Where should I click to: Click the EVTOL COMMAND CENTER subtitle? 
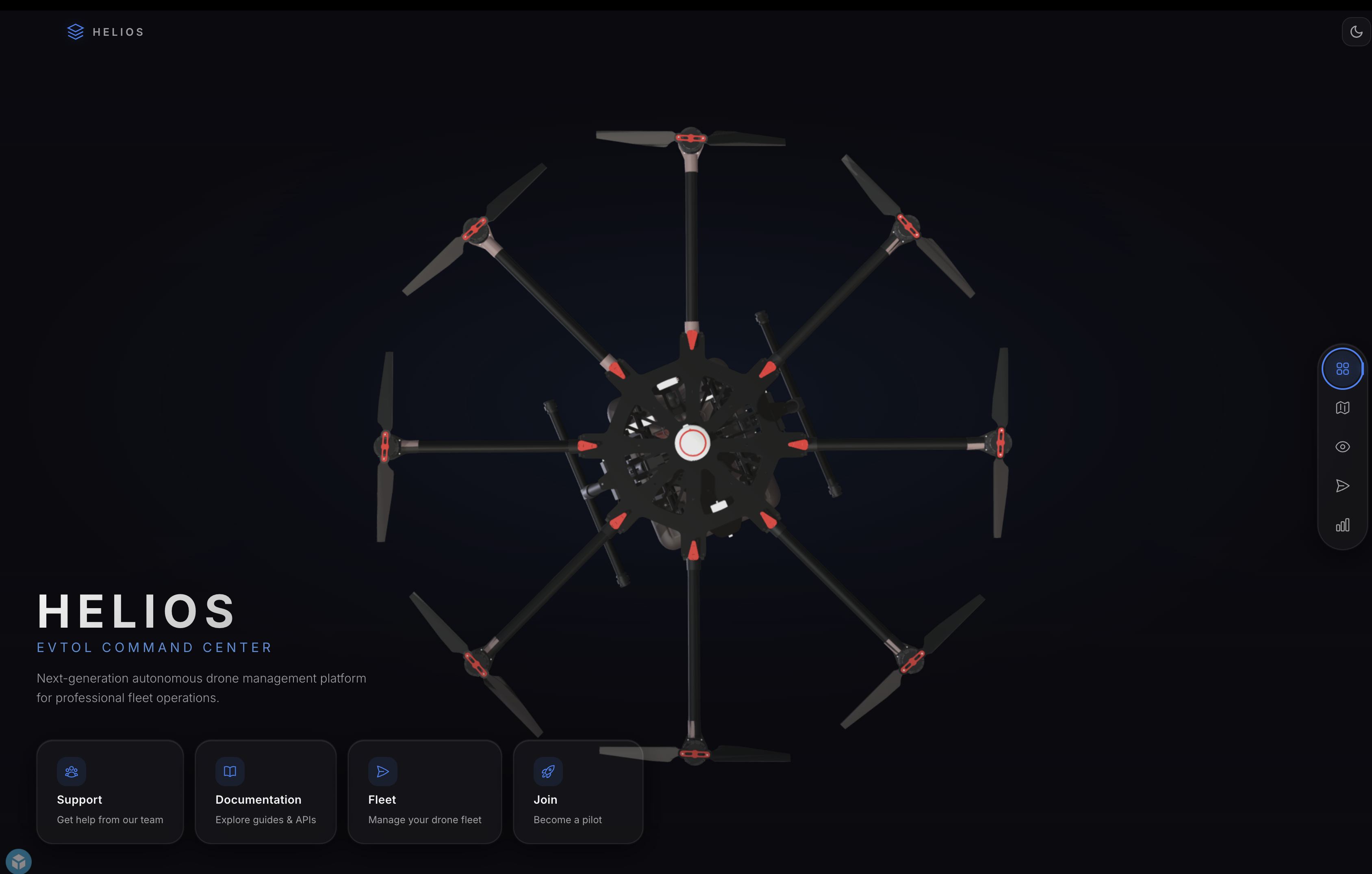tap(154, 647)
